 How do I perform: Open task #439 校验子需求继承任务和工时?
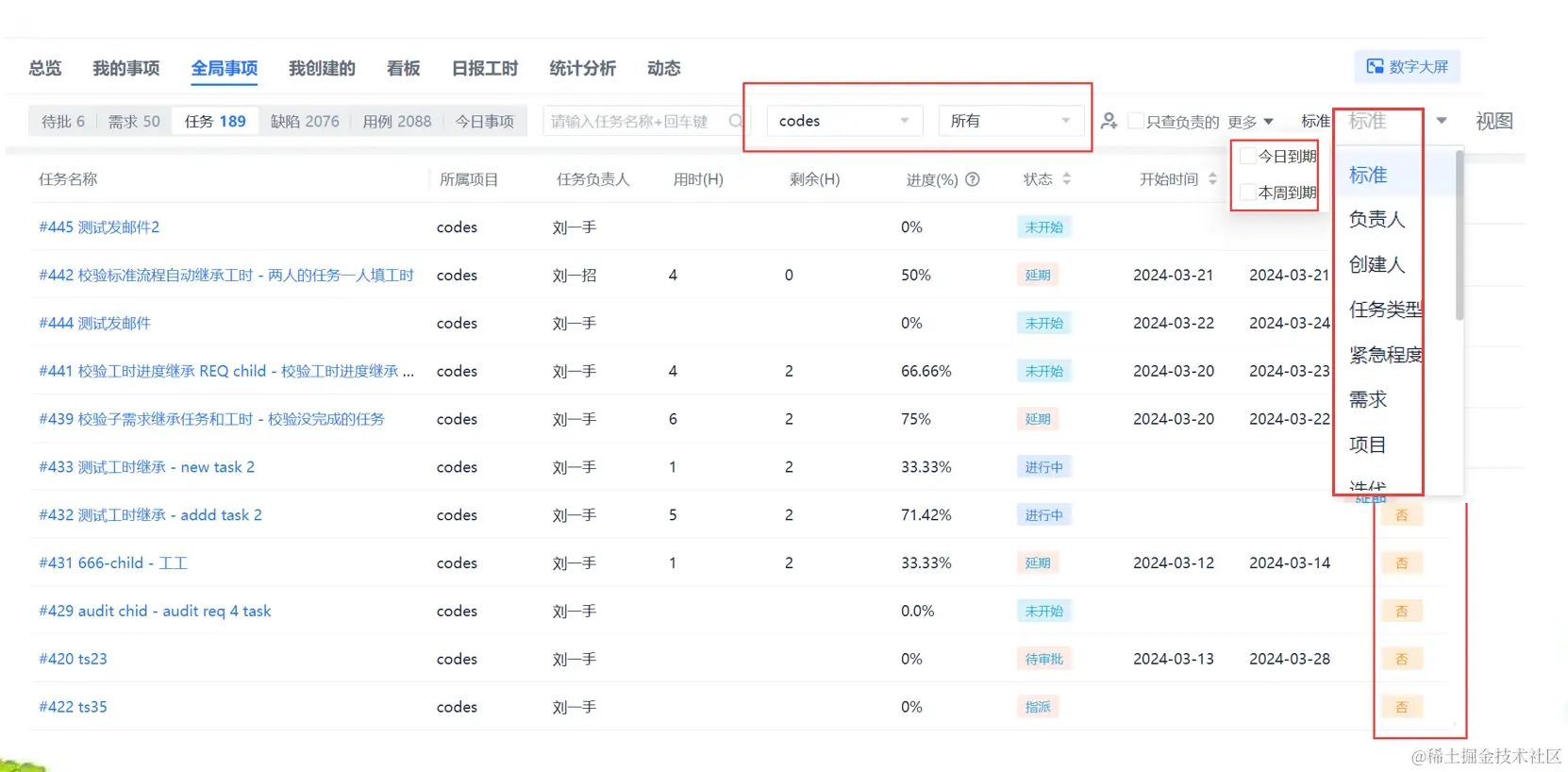coord(211,419)
